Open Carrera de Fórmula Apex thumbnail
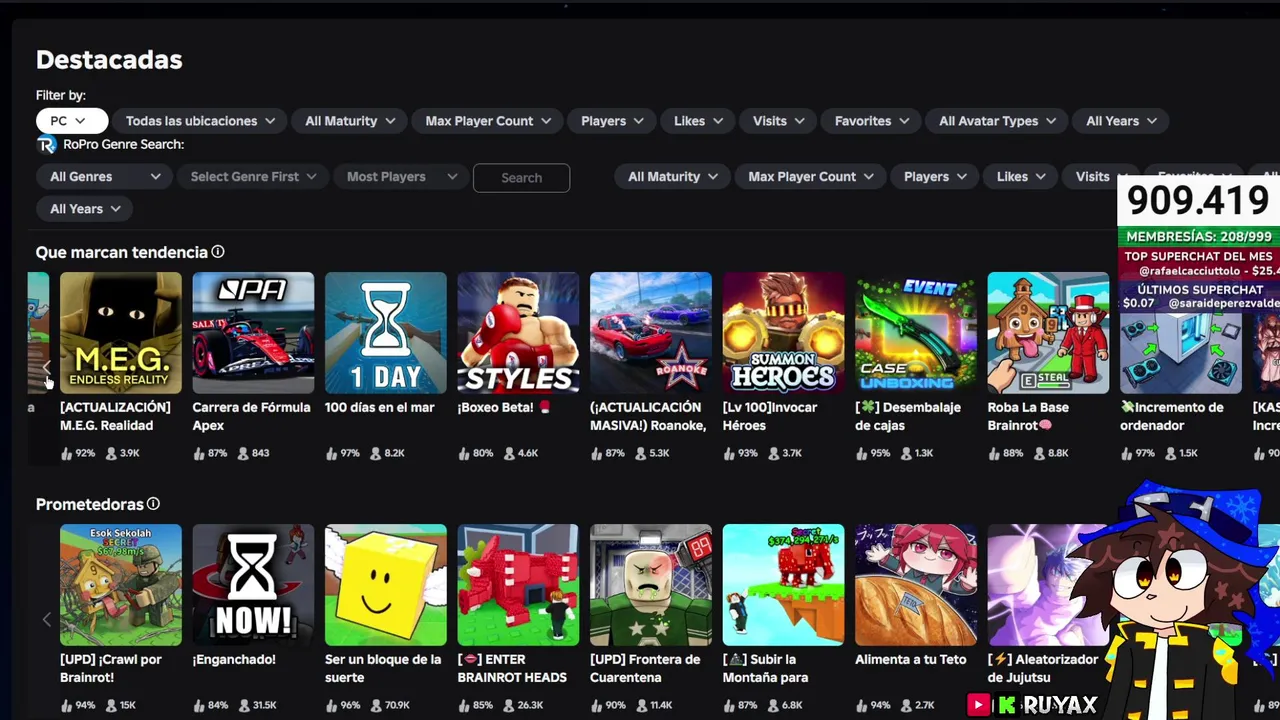1280x720 pixels. coord(253,333)
